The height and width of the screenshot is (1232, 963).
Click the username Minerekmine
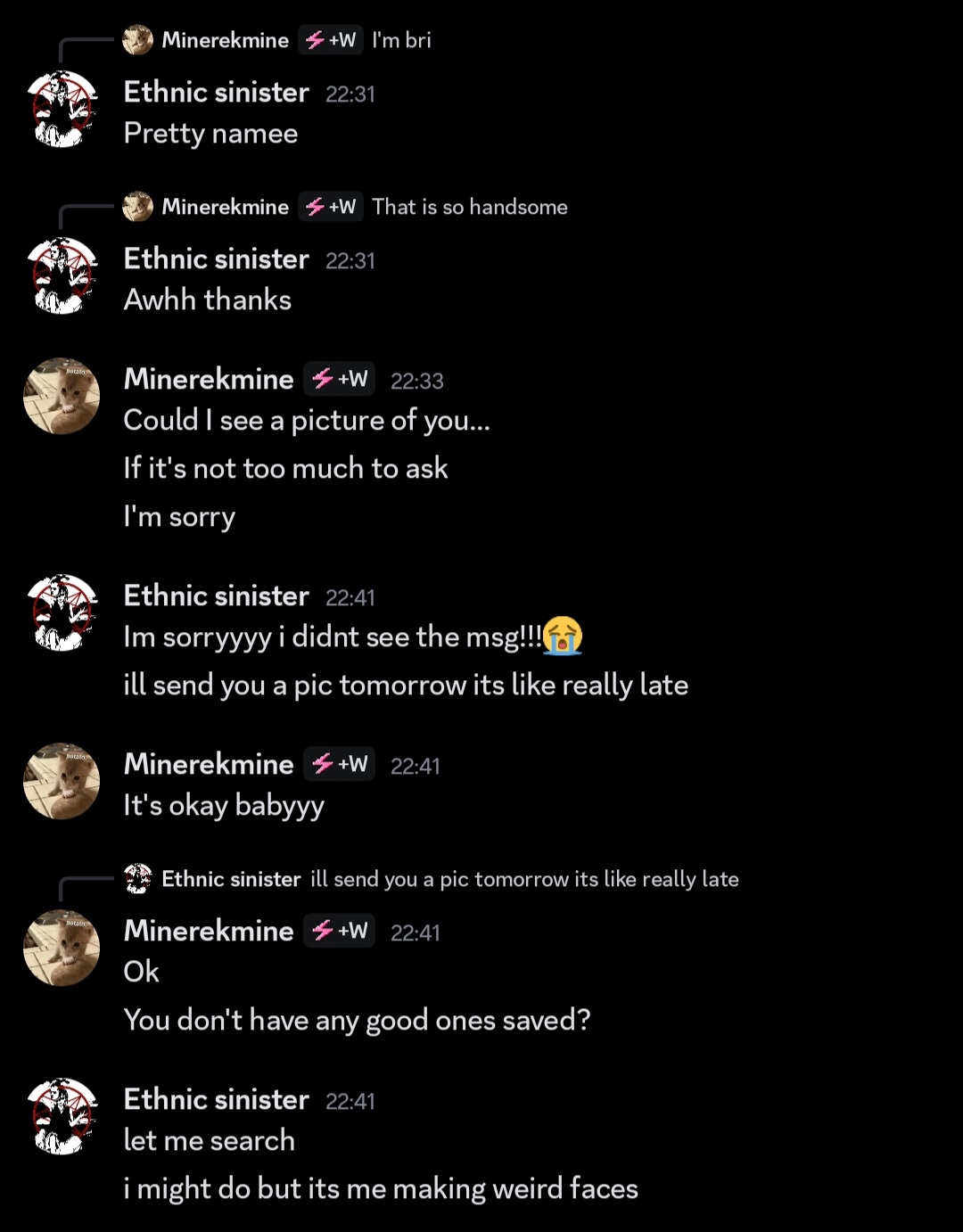pyautogui.click(x=208, y=379)
